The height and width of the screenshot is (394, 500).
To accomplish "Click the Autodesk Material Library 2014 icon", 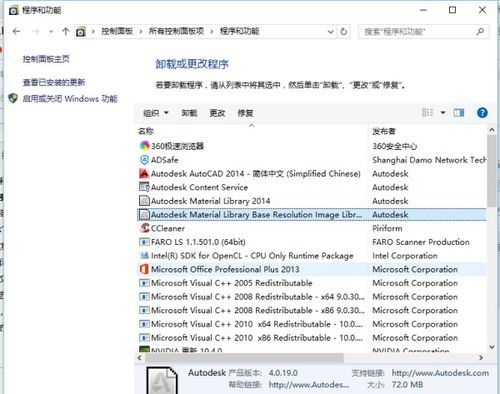I will pos(144,201).
